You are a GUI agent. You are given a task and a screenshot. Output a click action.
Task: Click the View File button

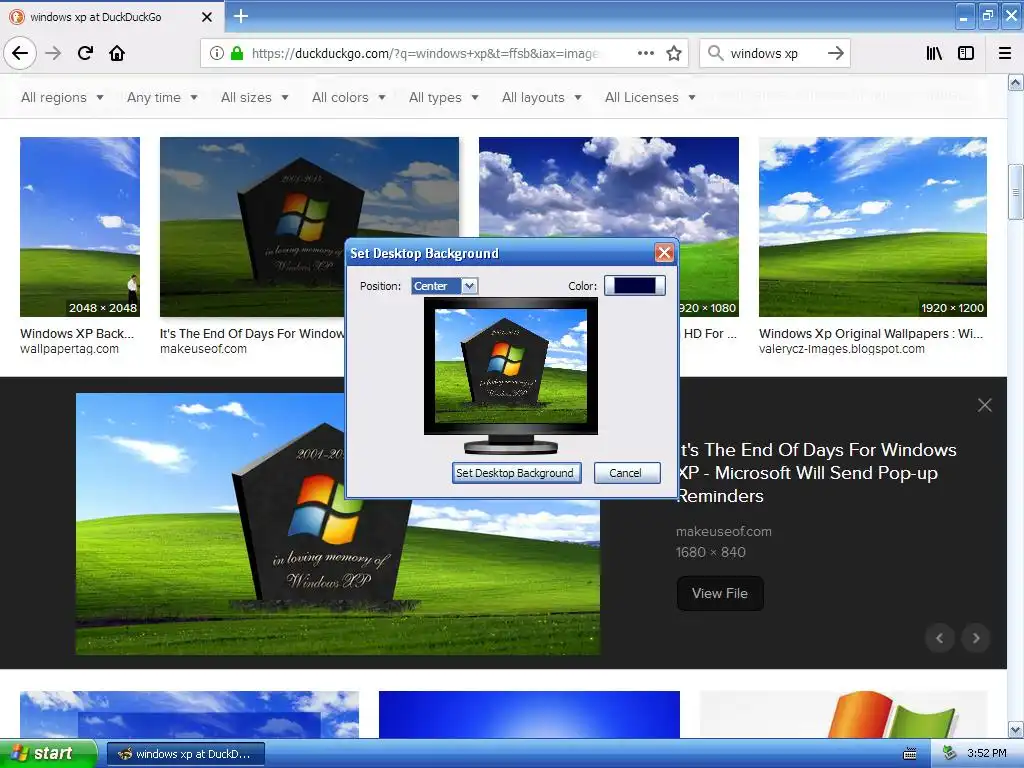720,593
